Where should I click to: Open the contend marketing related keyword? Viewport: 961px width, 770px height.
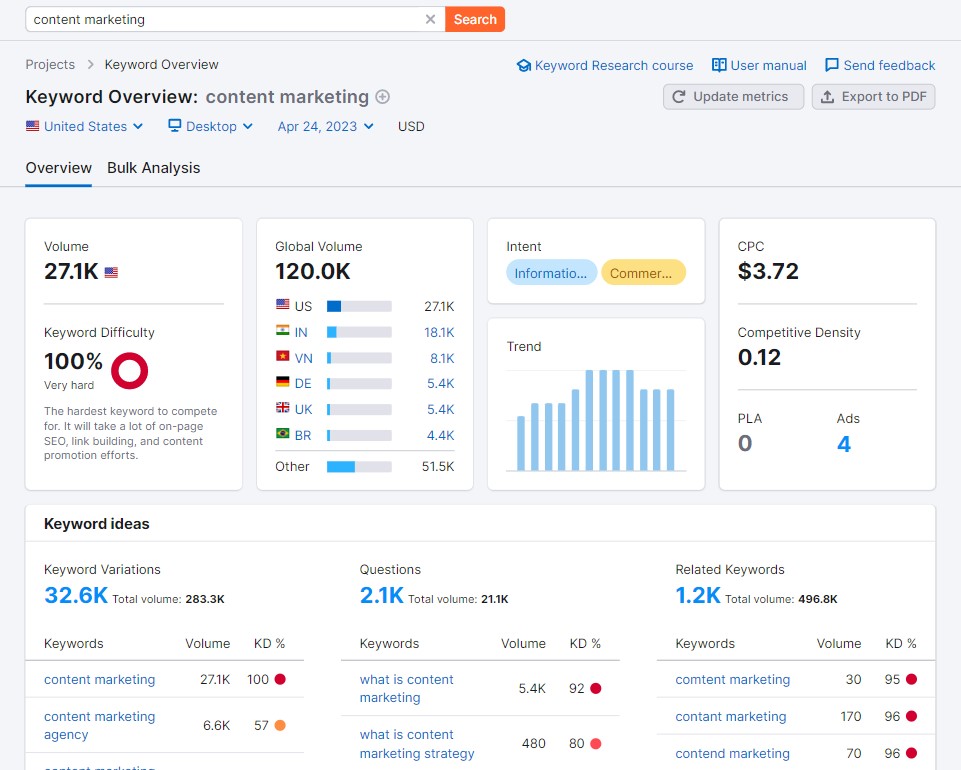[733, 753]
